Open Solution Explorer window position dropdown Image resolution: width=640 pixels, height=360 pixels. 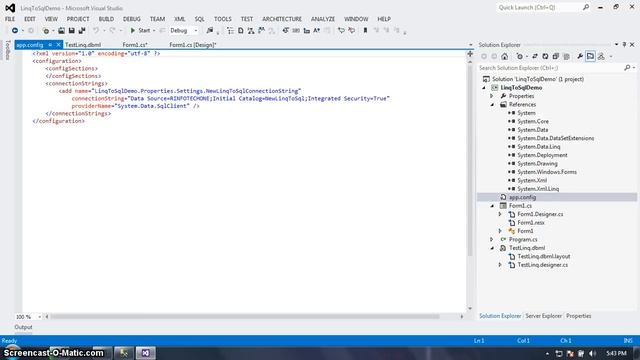[x=616, y=44]
